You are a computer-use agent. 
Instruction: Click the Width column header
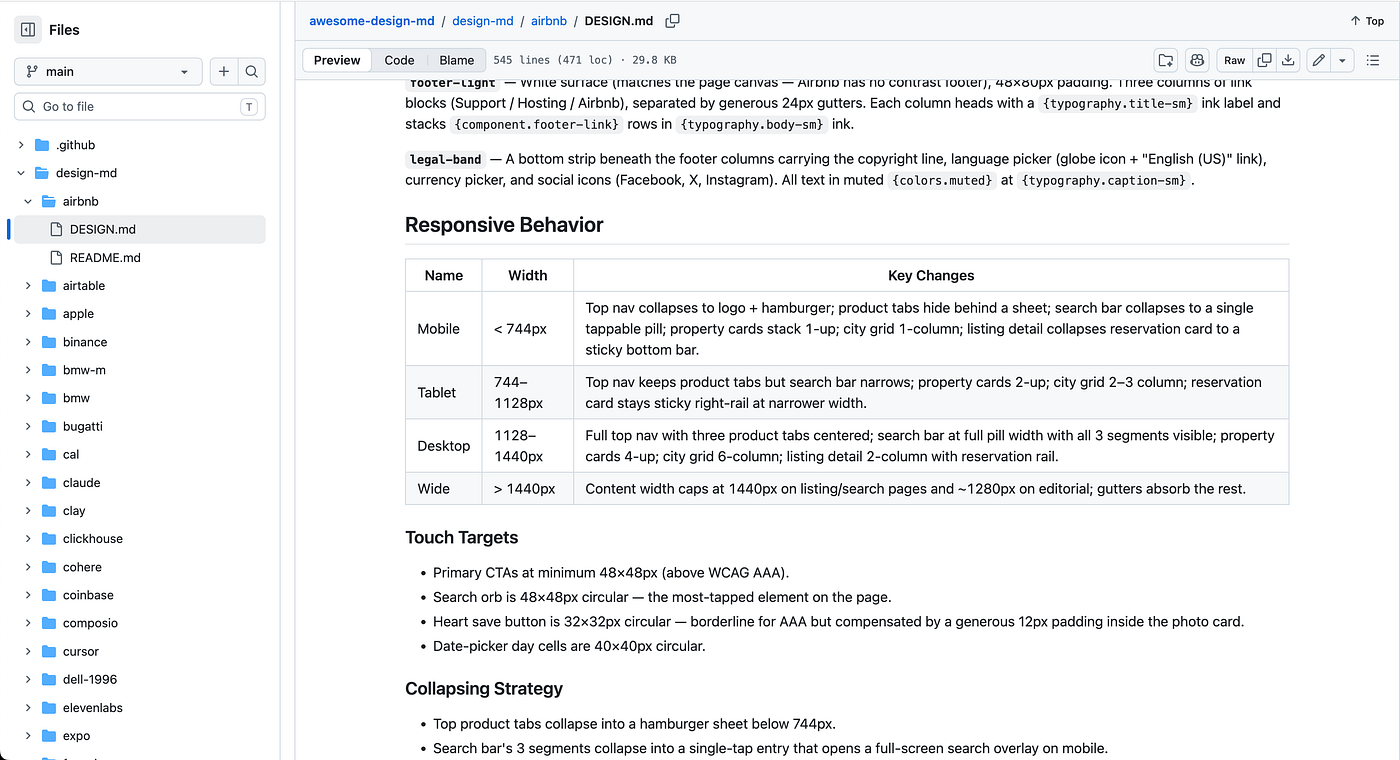(x=528, y=276)
